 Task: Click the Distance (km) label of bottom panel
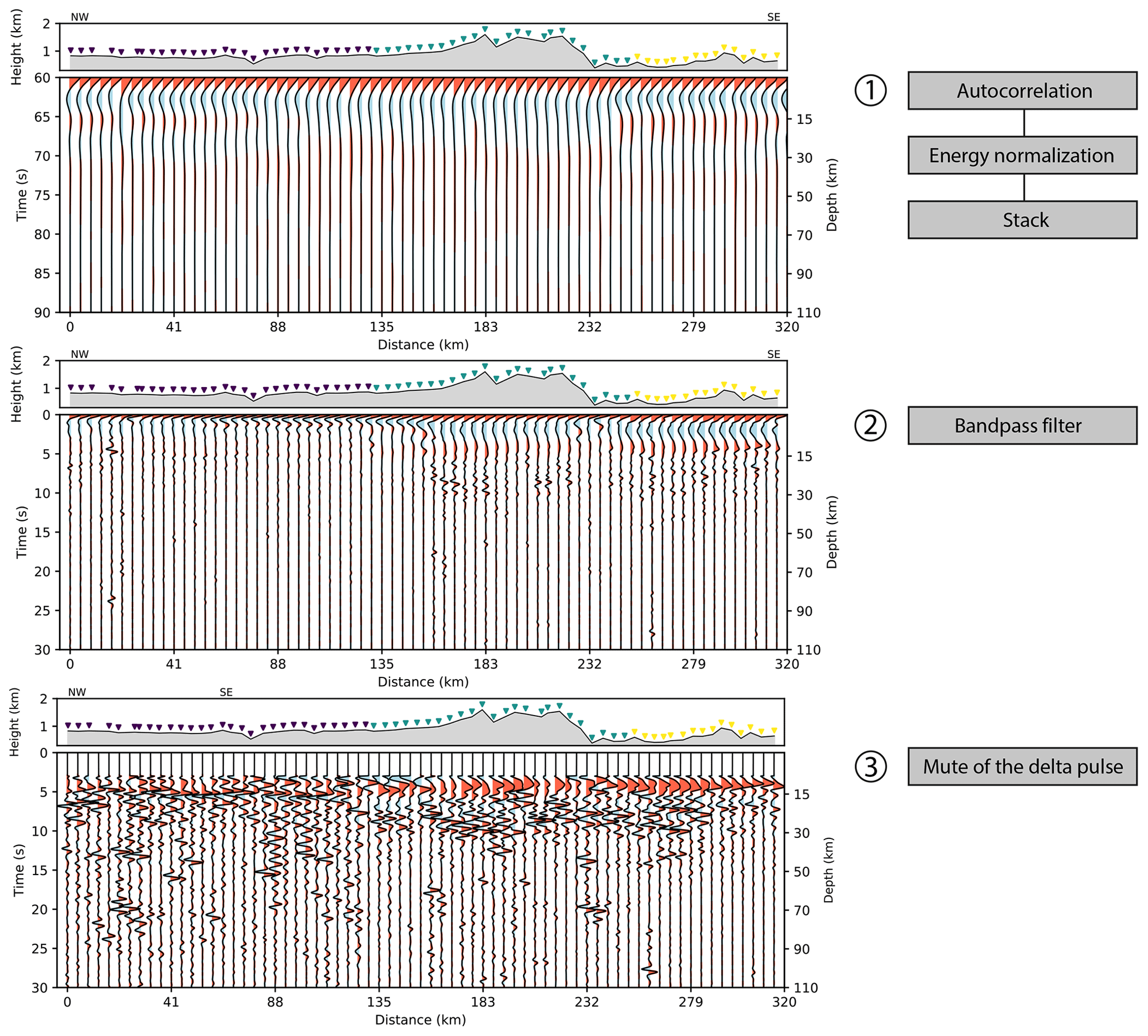[x=420, y=1019]
